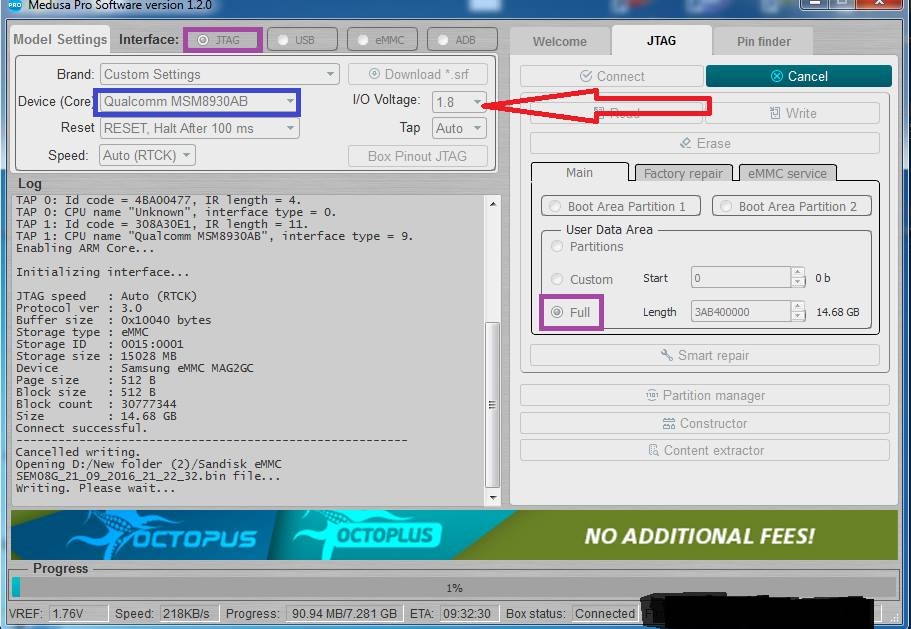The width and height of the screenshot is (911, 629).
Task: Open the Tap Auto dropdown
Action: 459,128
